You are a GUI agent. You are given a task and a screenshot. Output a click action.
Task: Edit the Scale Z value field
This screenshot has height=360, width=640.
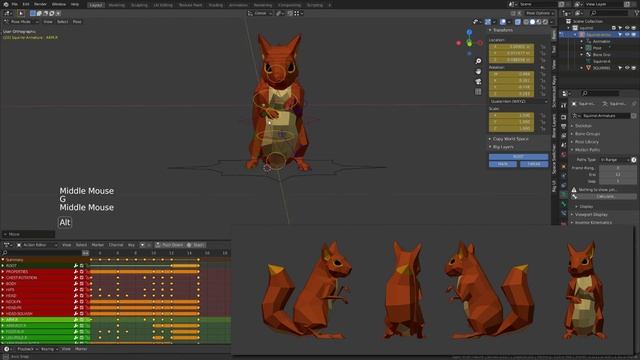tap(511, 129)
